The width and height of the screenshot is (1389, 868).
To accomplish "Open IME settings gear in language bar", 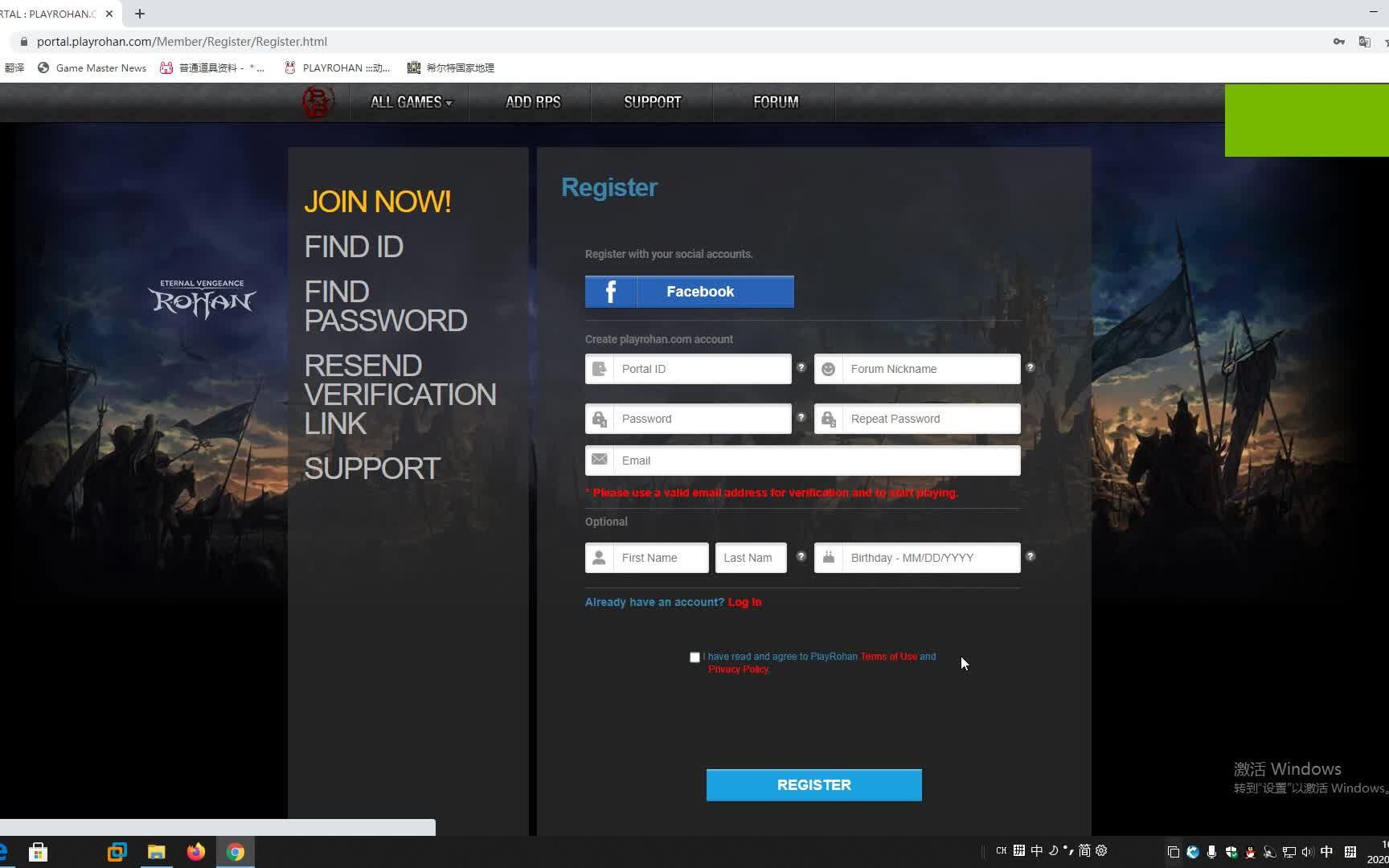I will click(x=1101, y=850).
